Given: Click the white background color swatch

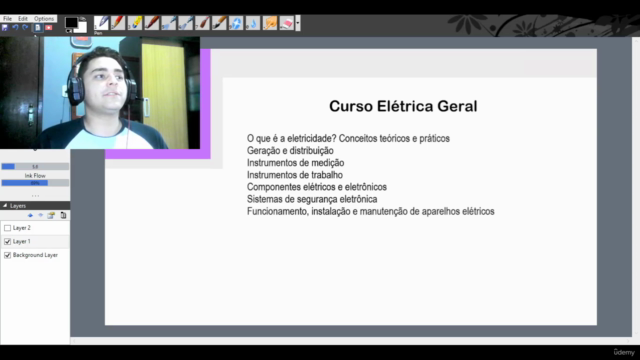Looking at the screenshot, I should pos(82,28).
